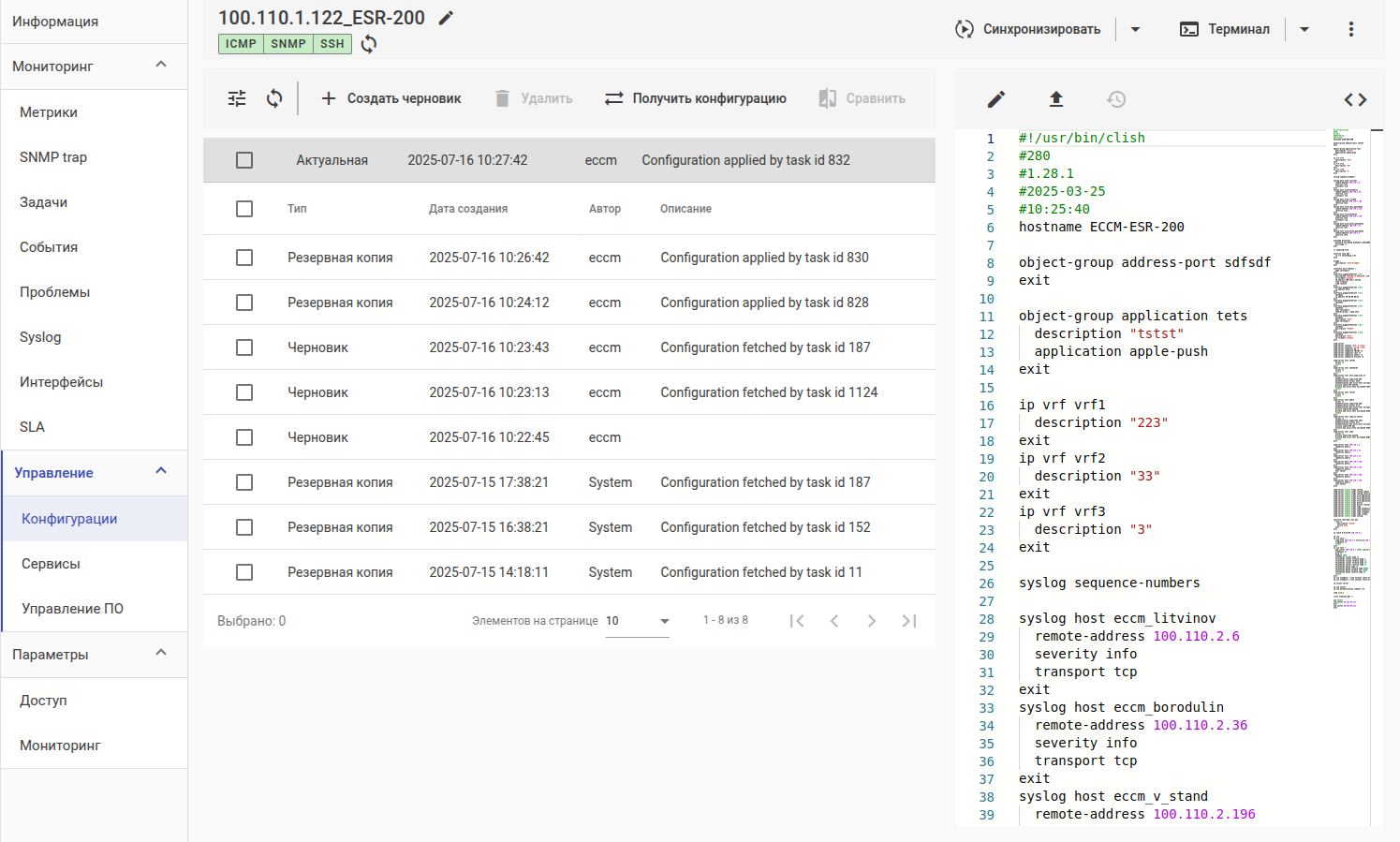
Task: Open the Синхронизировать dropdown arrow
Action: coord(1135,29)
